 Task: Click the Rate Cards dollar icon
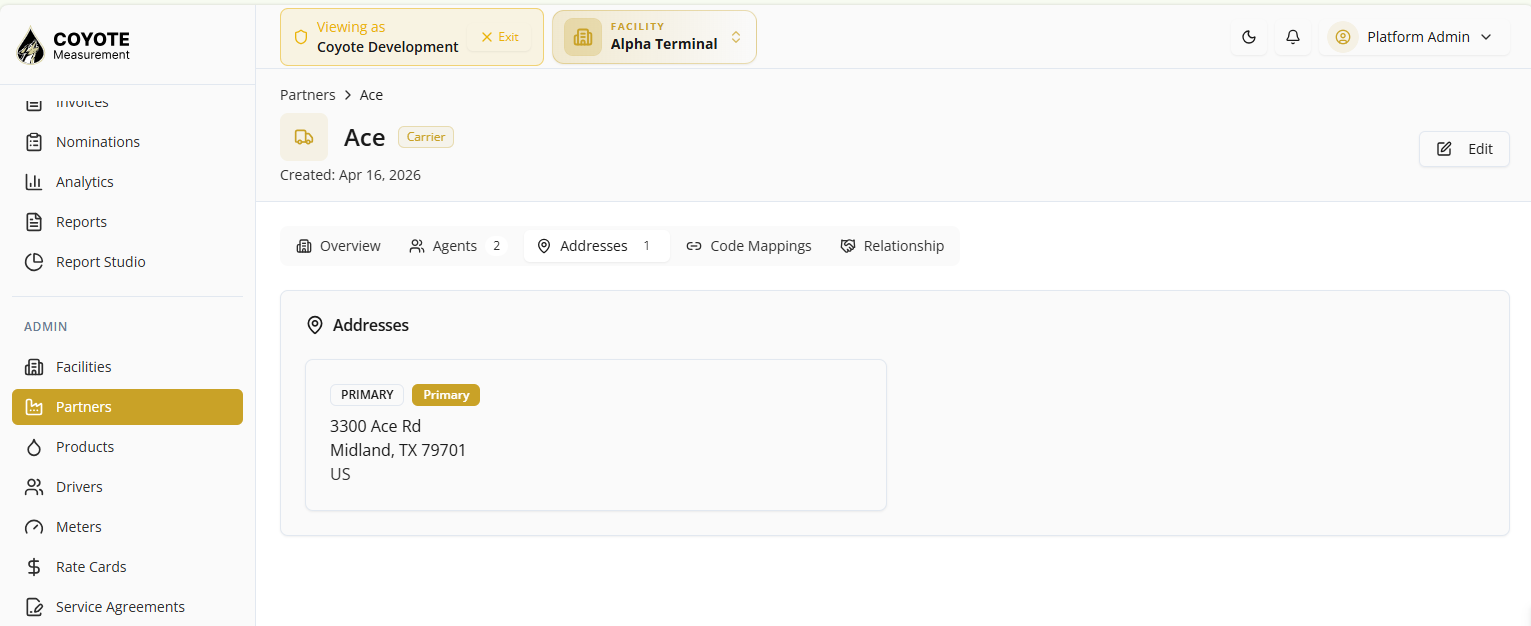click(x=34, y=567)
